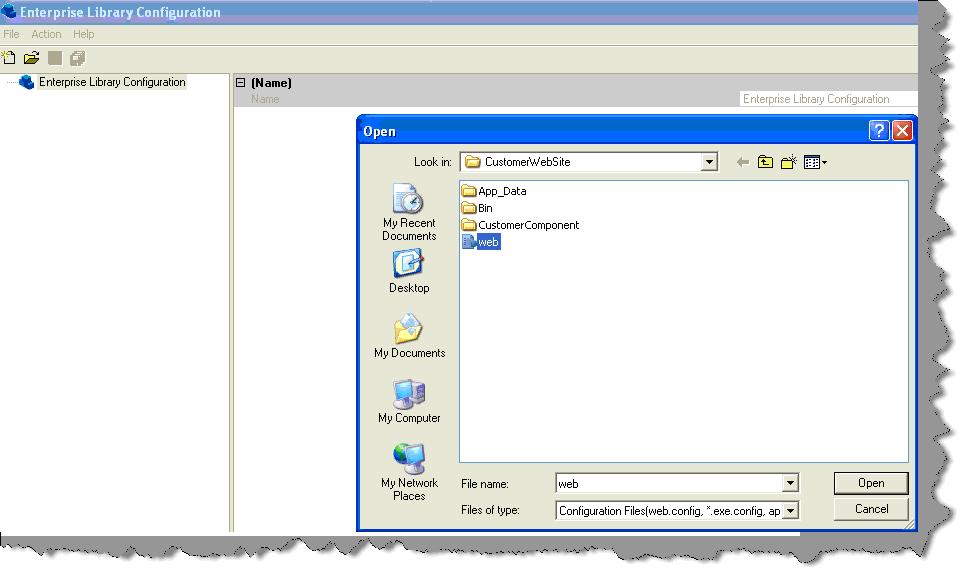Select the web config file

(481, 242)
